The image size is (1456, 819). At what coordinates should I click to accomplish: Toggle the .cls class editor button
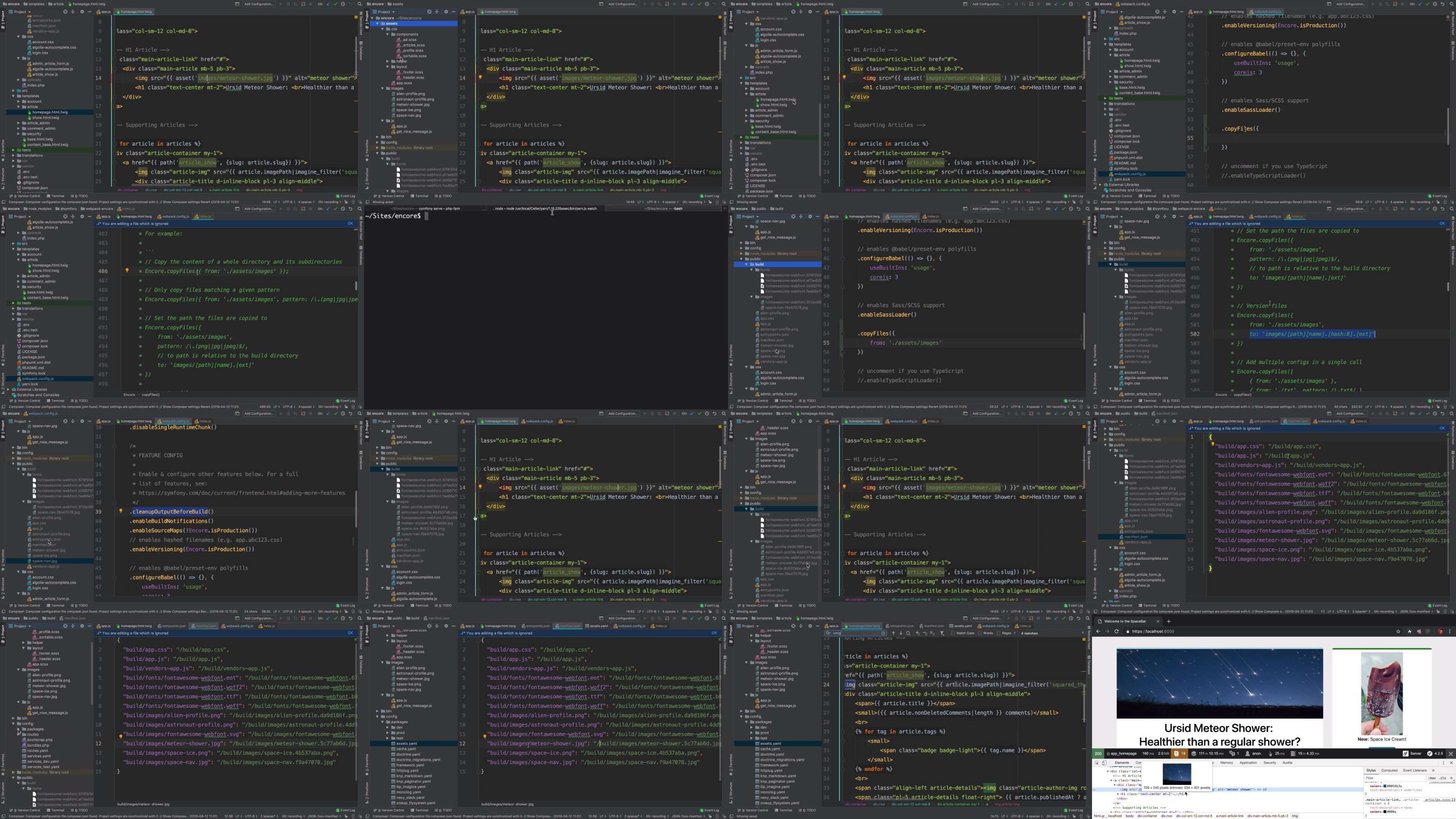tap(1442, 779)
